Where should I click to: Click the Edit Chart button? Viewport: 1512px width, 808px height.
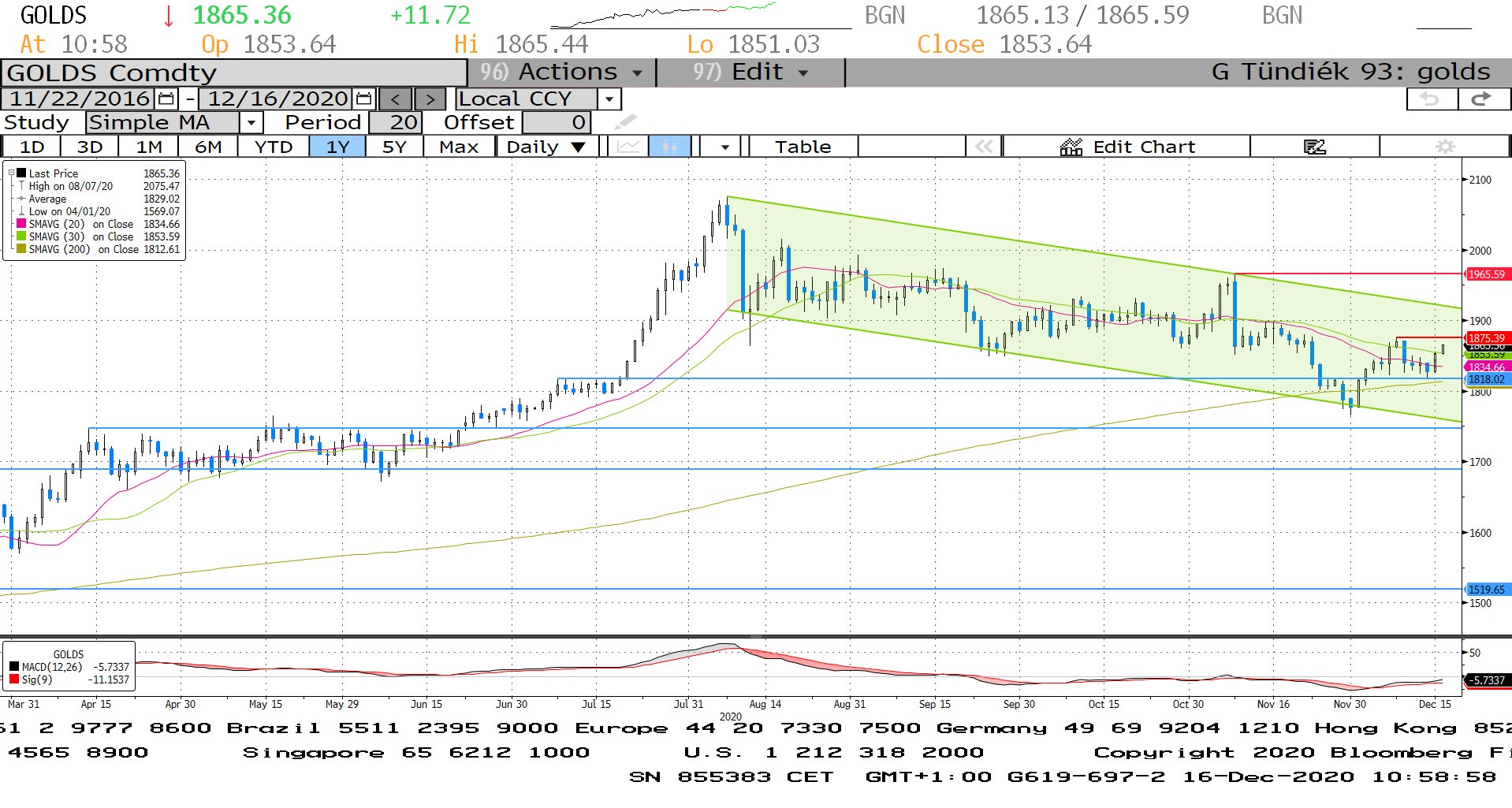[x=1127, y=147]
